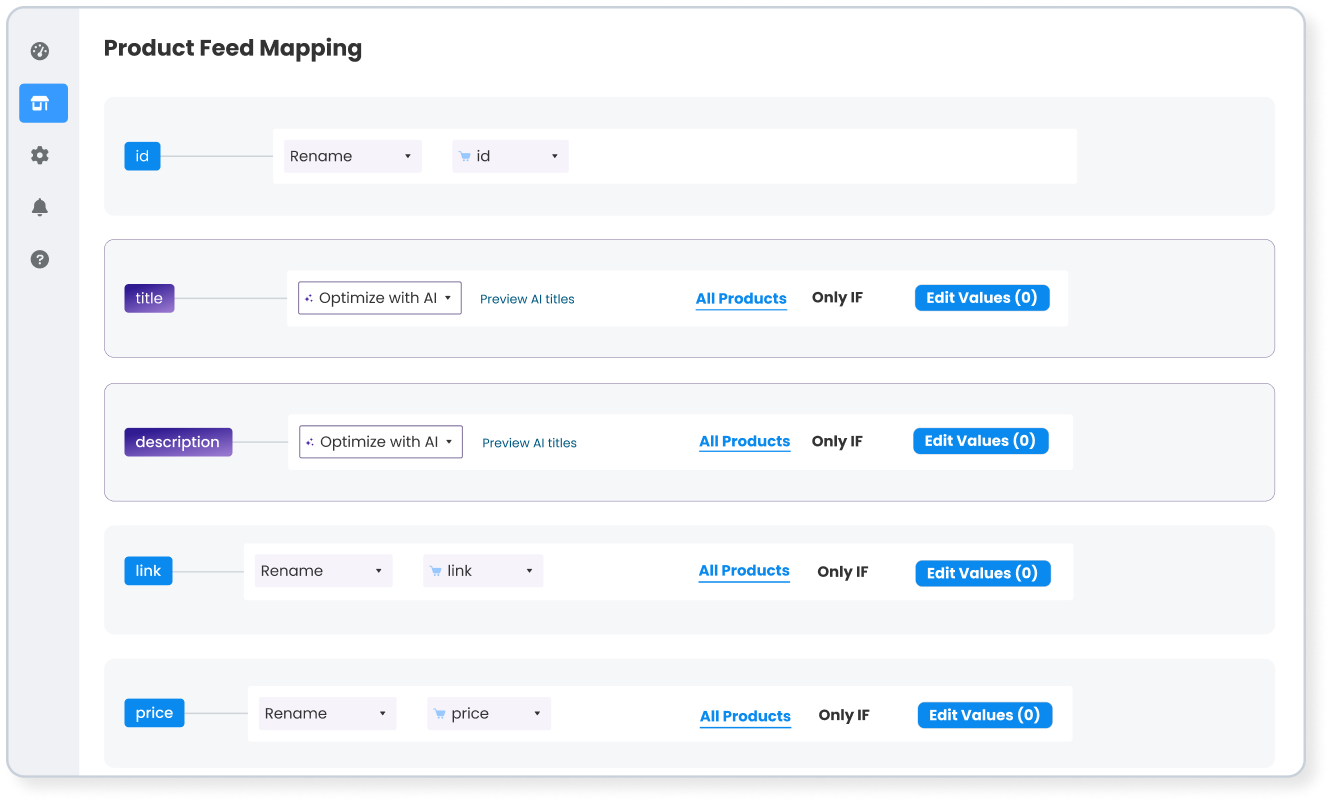This screenshot has width=1331, height=803.
Task: Select the store feed icon in sidebar
Action: tap(43, 103)
